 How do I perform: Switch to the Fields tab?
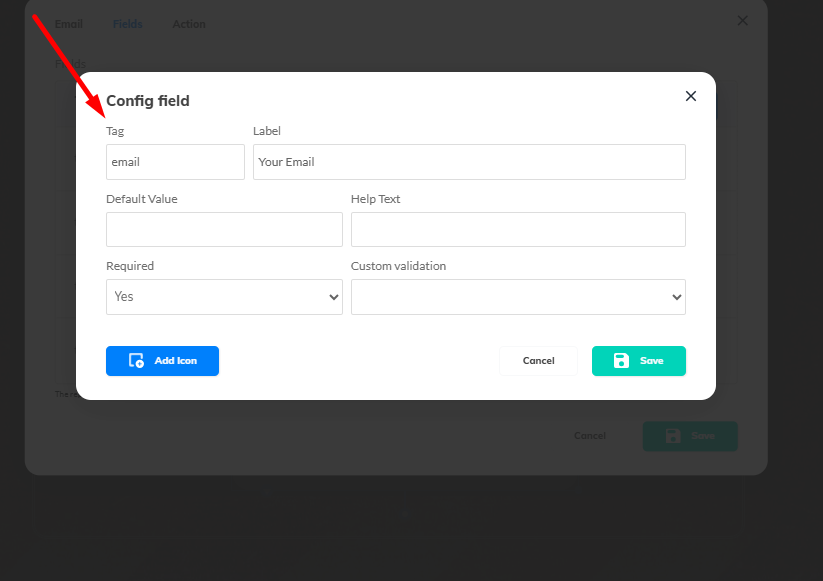tap(128, 24)
